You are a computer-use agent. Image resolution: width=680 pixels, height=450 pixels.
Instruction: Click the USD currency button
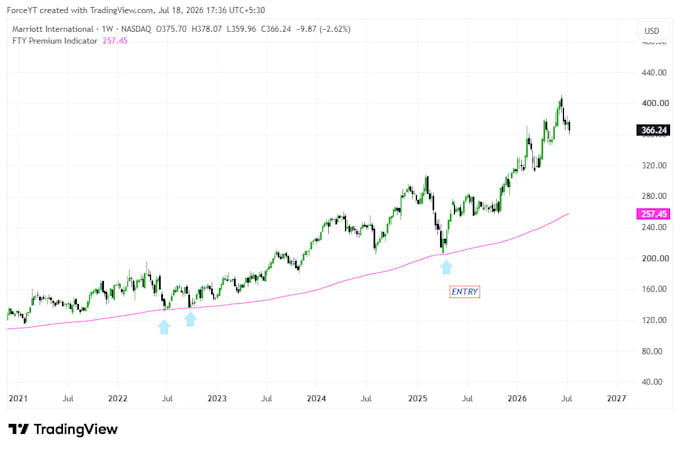coord(652,31)
